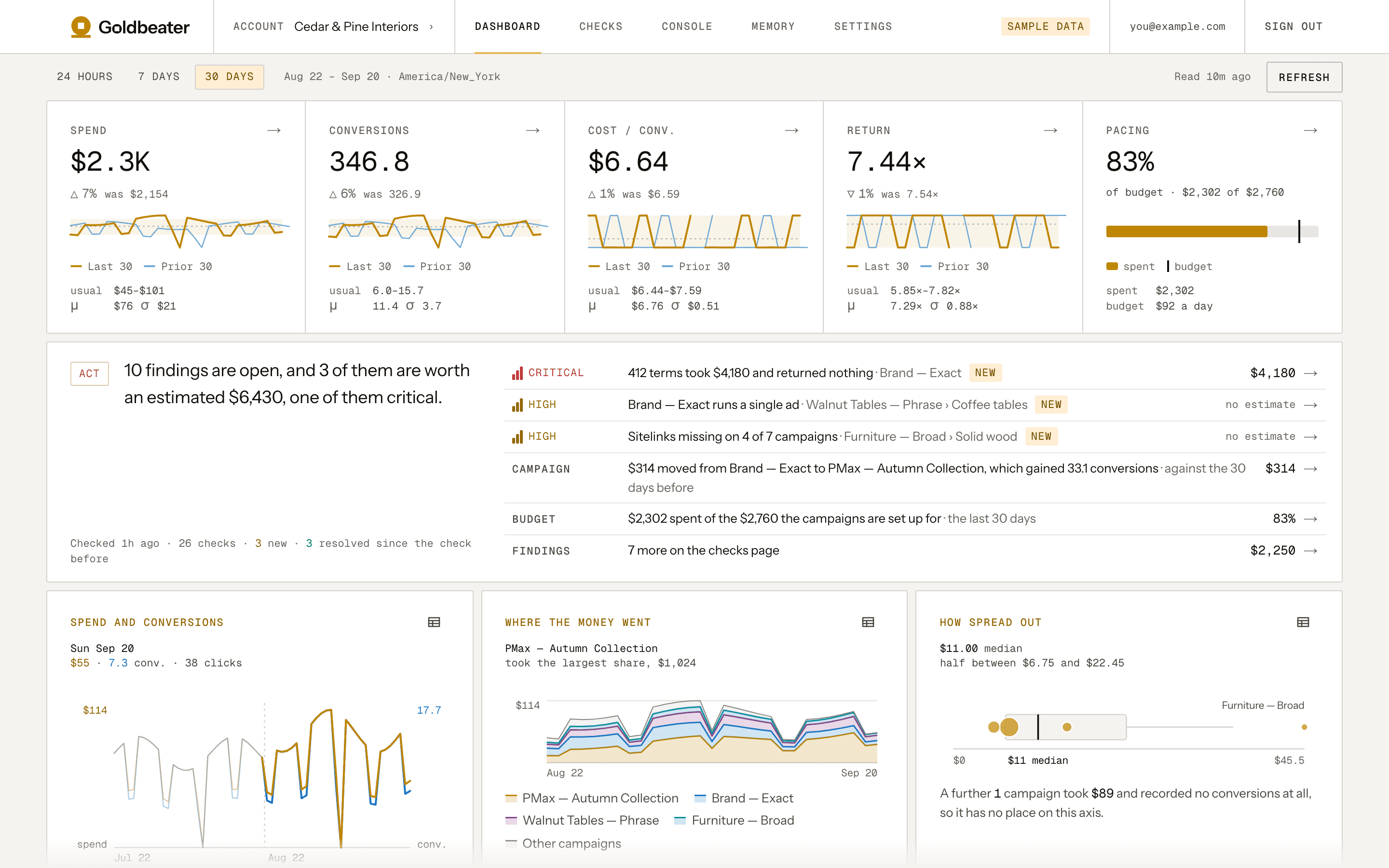The height and width of the screenshot is (868, 1389).
Task: Follow the arrow on the Budget 83% row
Action: tap(1310, 519)
